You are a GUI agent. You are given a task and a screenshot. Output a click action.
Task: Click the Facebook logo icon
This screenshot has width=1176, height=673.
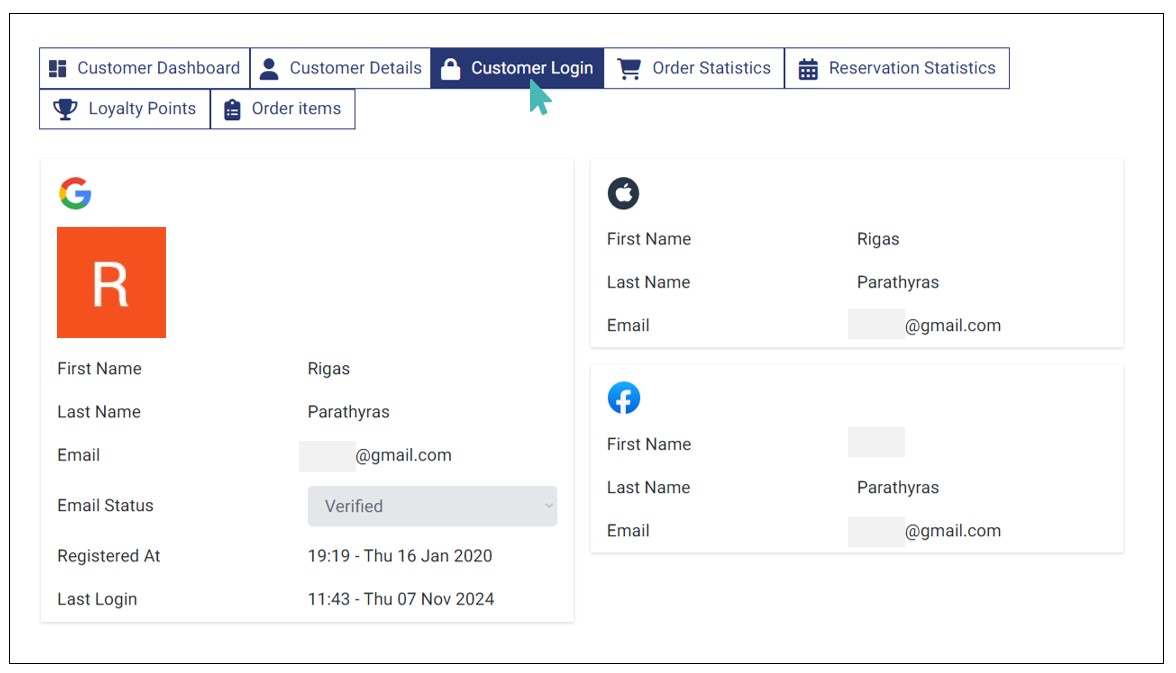coord(624,398)
